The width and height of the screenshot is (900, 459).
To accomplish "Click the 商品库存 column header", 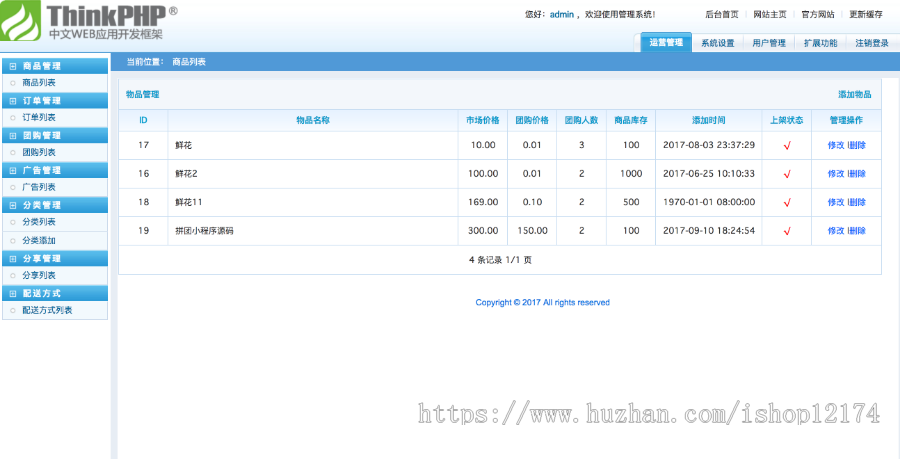I will click(631, 120).
